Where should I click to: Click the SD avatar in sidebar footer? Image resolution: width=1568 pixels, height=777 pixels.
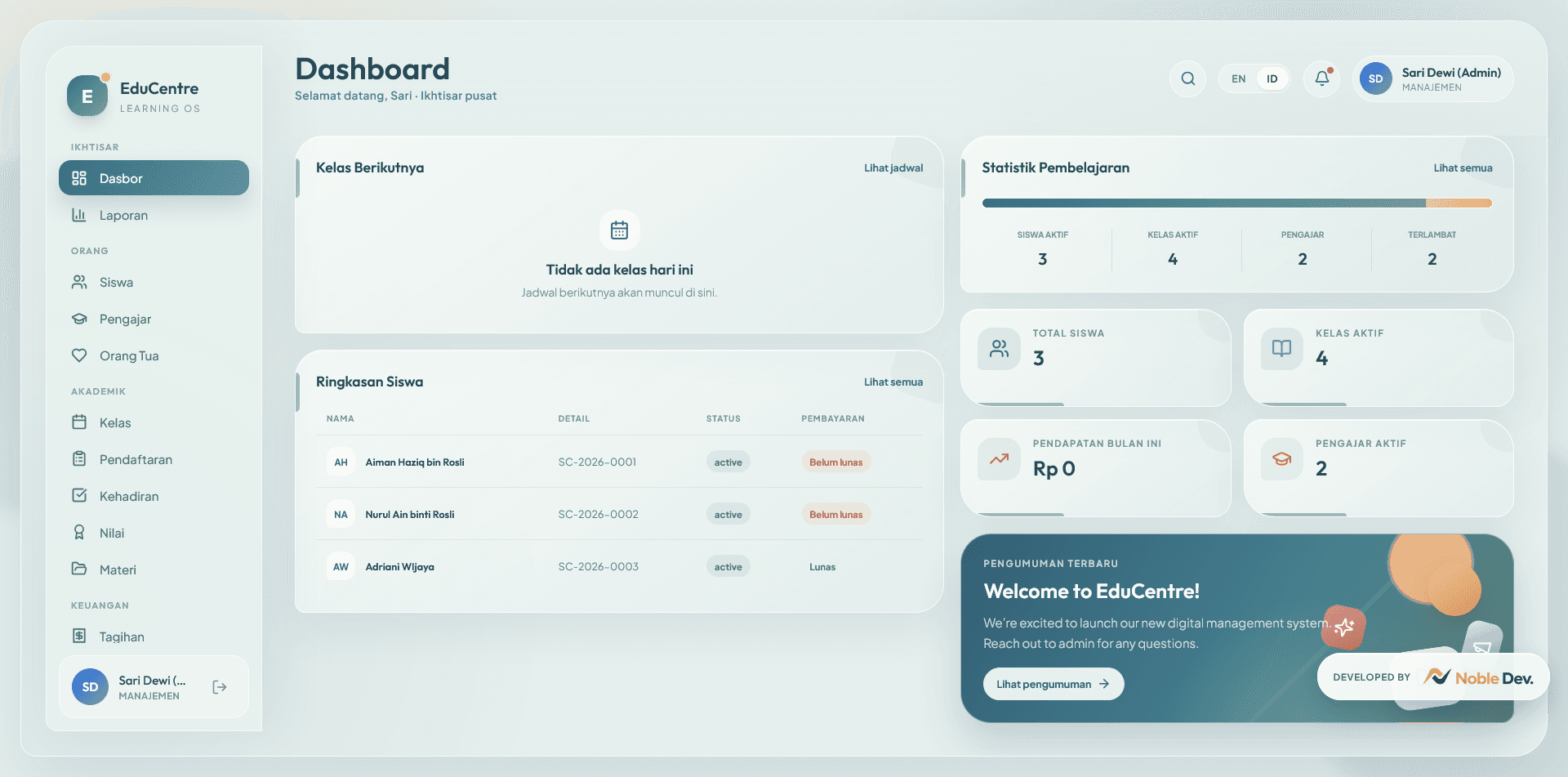pos(90,687)
